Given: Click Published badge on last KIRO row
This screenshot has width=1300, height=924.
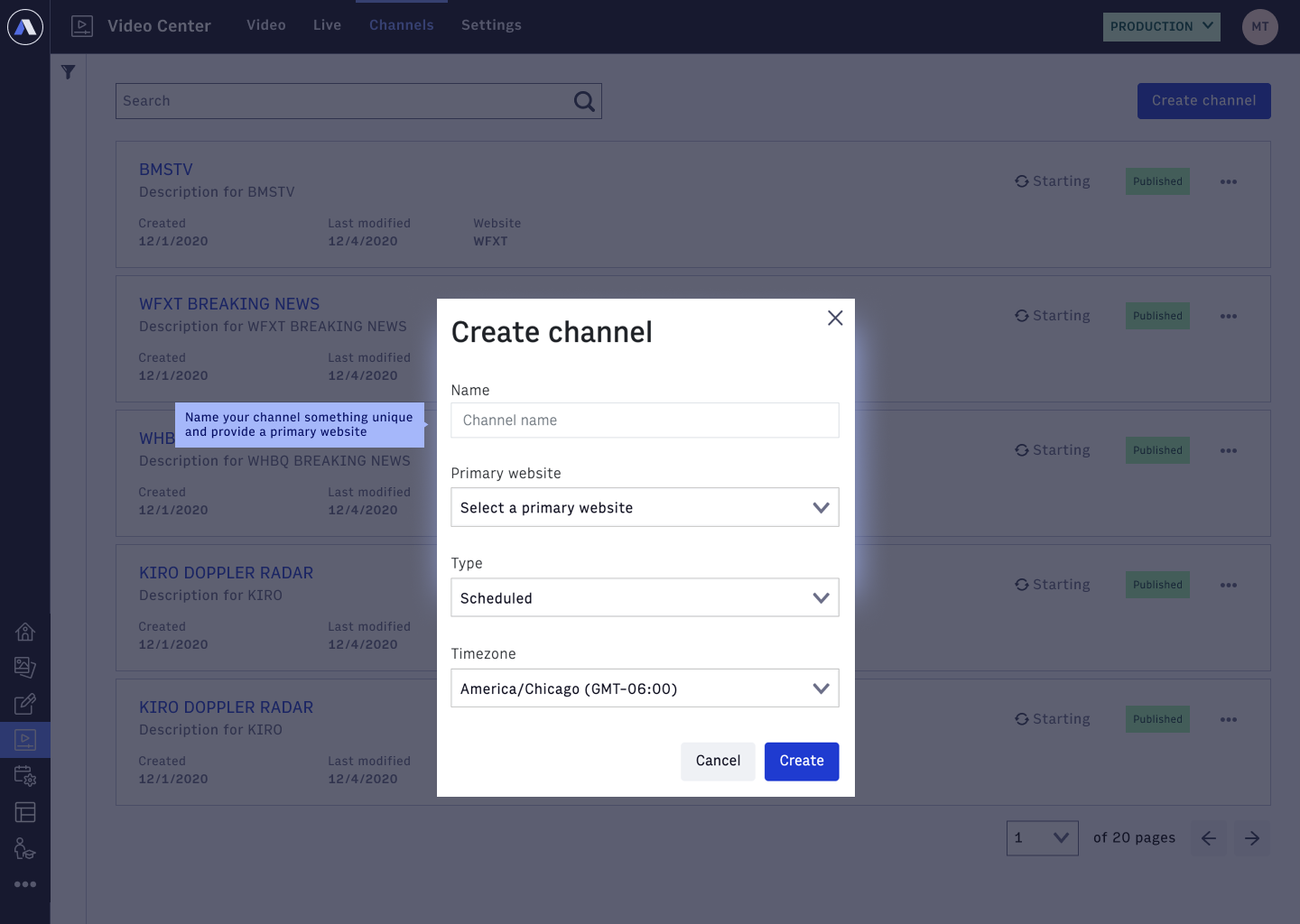Looking at the screenshot, I should point(1157,719).
